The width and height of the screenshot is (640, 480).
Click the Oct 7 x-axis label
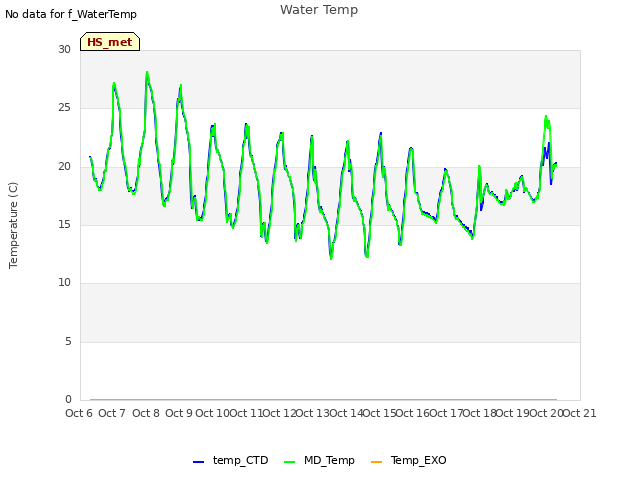pyautogui.click(x=112, y=413)
